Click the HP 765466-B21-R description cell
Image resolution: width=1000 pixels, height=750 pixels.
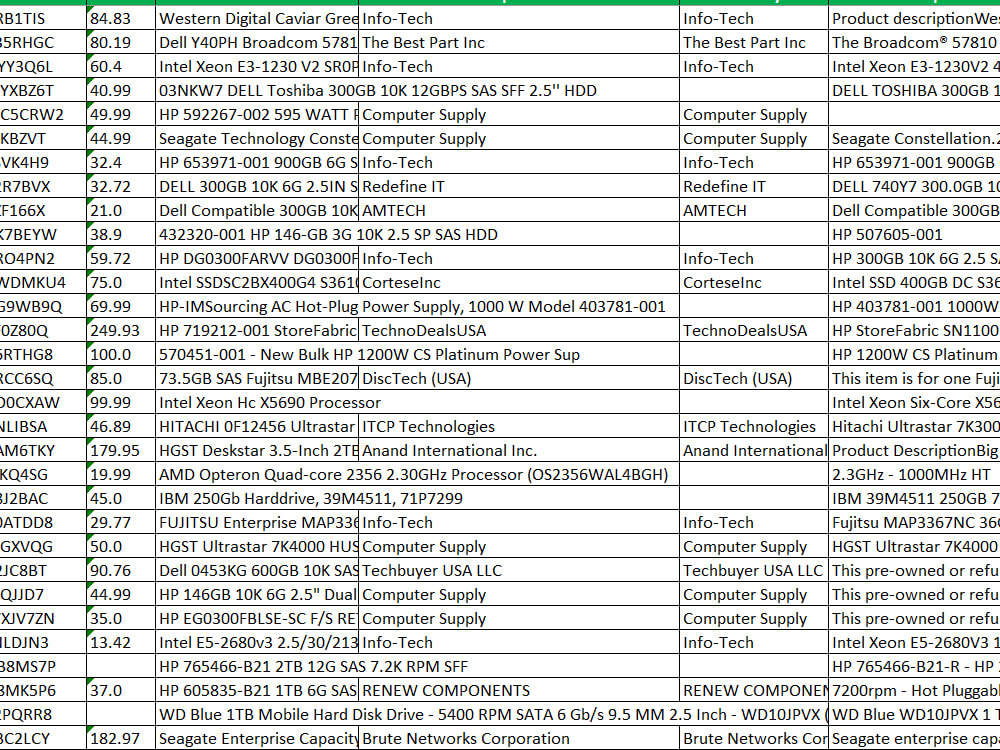click(x=914, y=666)
